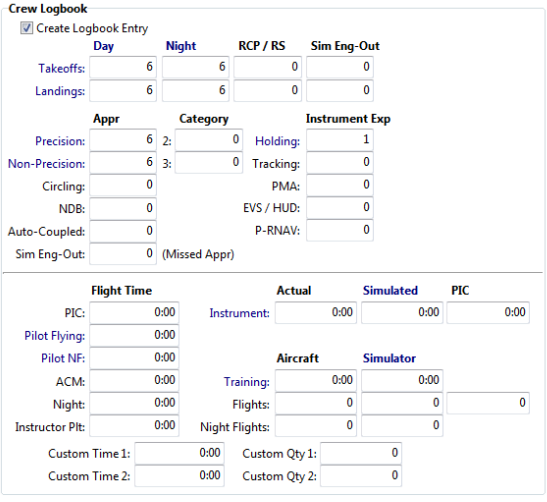Click the Circling approach field
Viewport: 547px width, 502px height.
[123, 185]
